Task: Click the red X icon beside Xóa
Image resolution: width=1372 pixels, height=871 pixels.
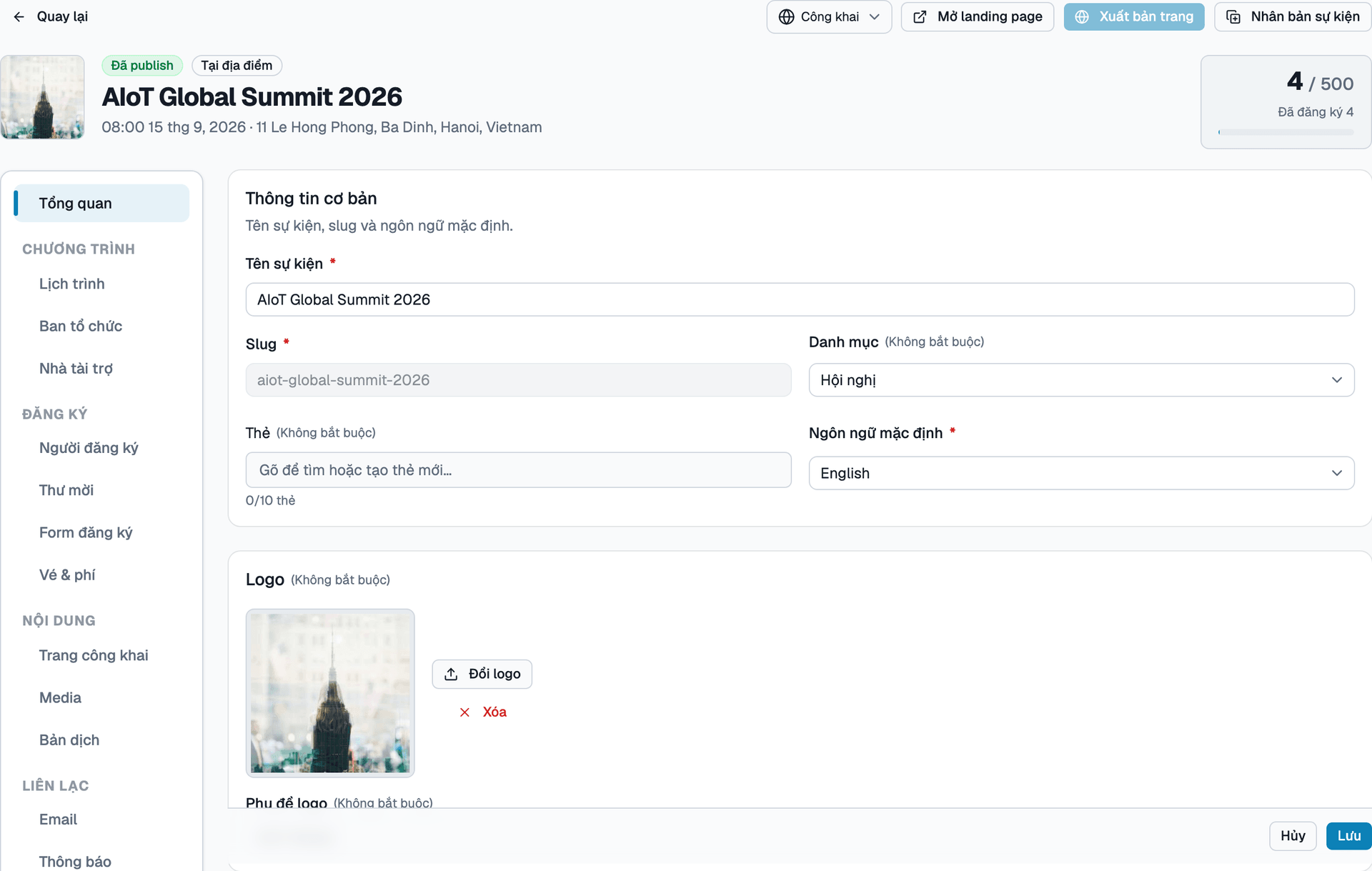Action: [464, 712]
